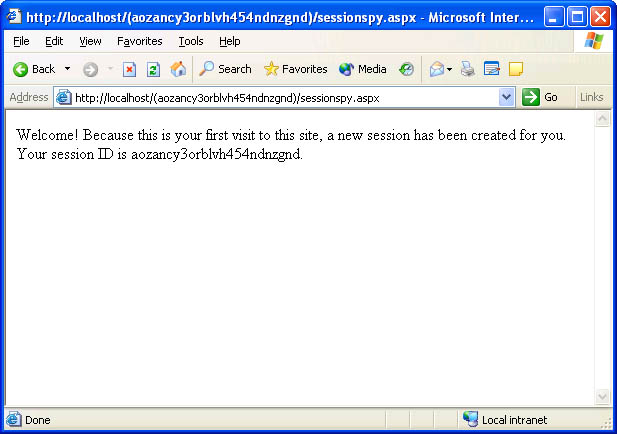This screenshot has height=434, width=617.
Task: Open the File menu
Action: pos(21,41)
